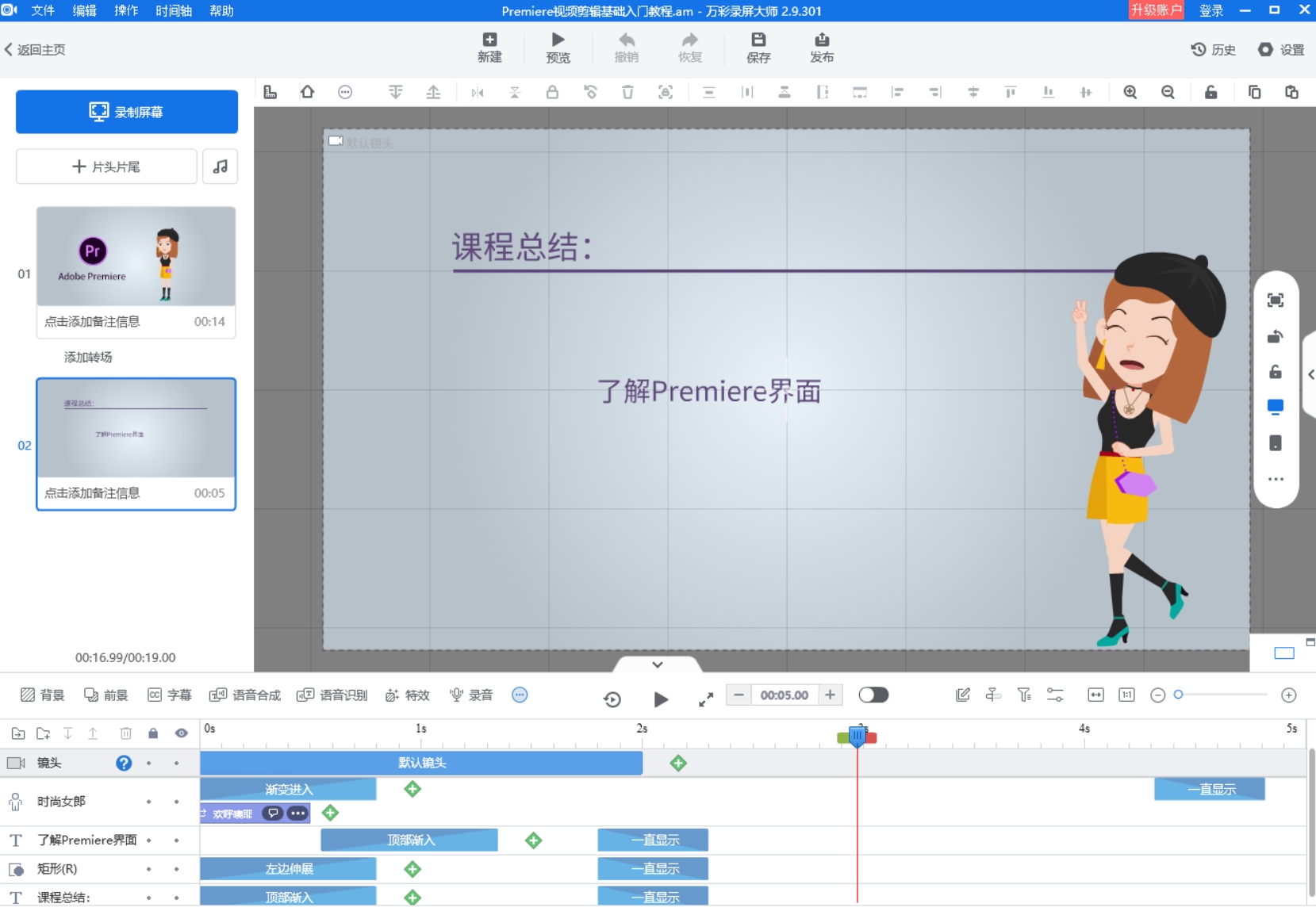This screenshot has height=915, width=1316.
Task: Click the paste icon in canvas toolbar
Action: 1291,92
